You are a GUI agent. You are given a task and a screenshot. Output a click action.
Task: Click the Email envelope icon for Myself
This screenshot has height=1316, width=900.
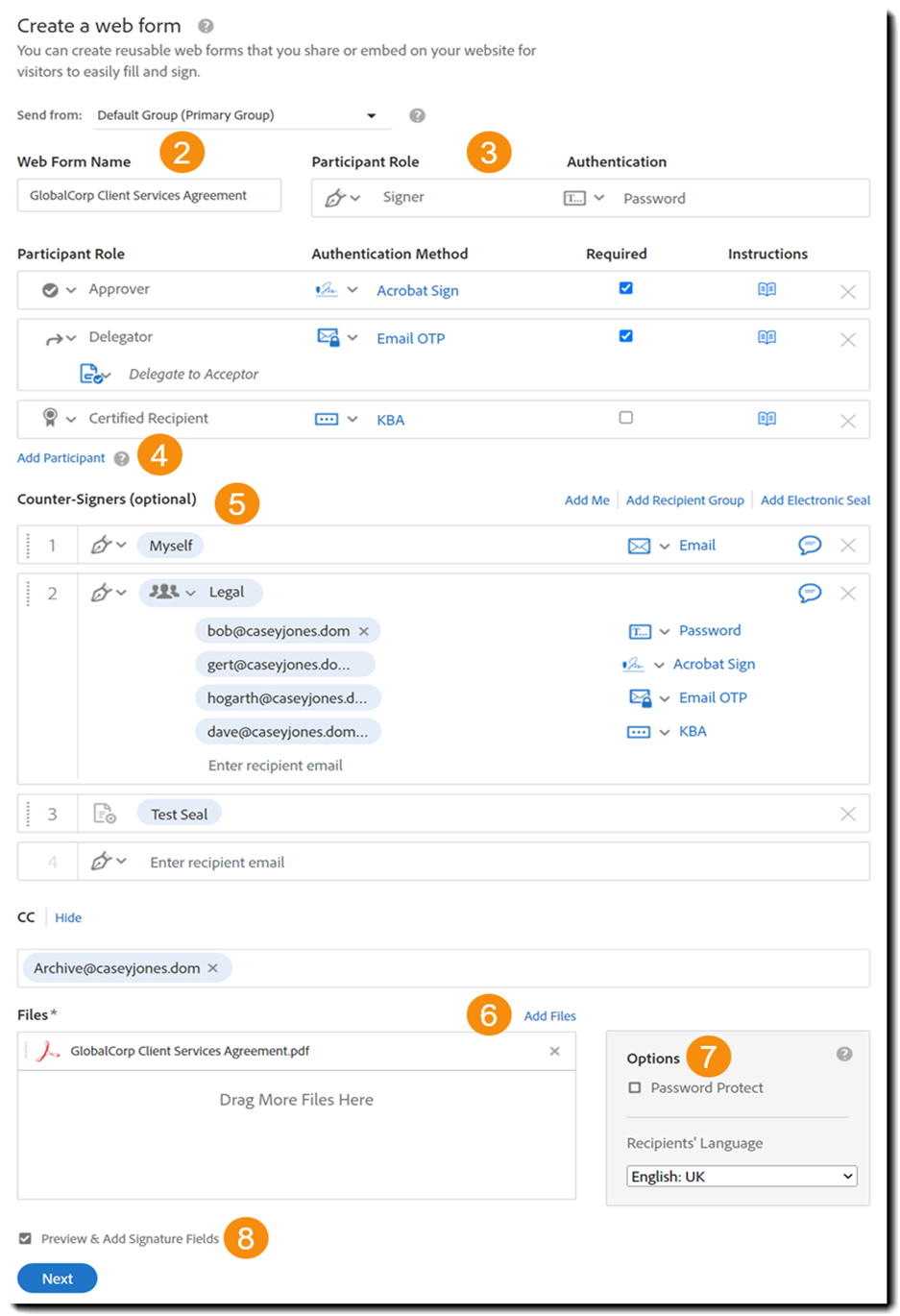[639, 546]
